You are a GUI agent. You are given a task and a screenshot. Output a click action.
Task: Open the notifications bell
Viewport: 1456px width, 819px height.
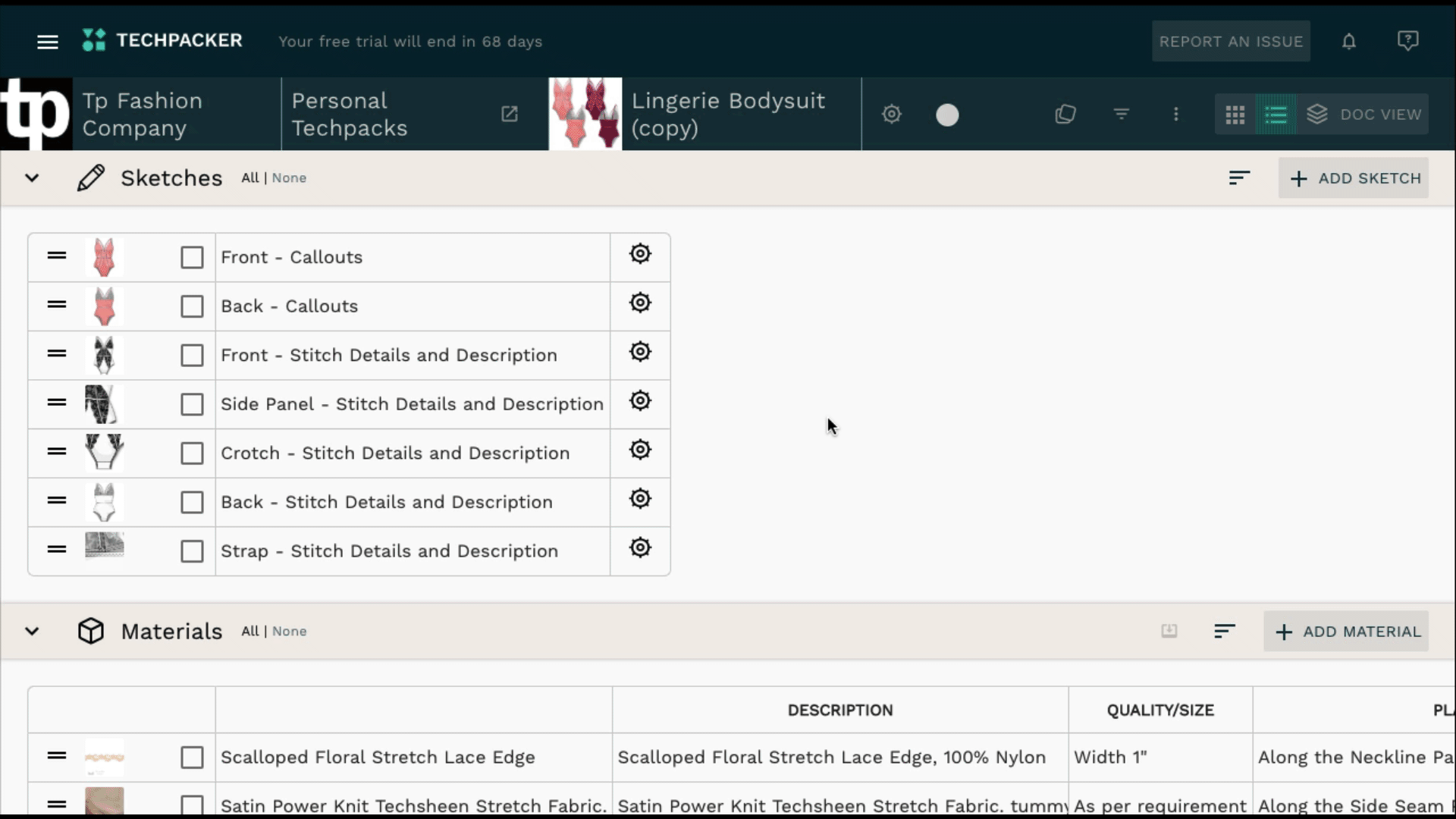pos(1348,41)
